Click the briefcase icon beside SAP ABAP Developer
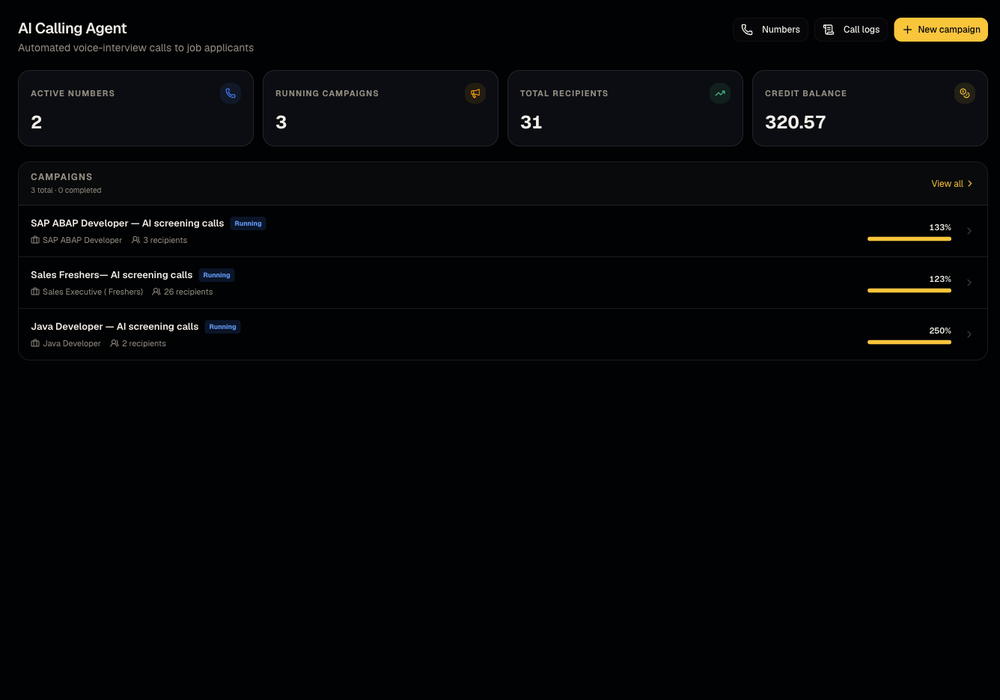Screen dimensions: 1000x700 point(35,240)
